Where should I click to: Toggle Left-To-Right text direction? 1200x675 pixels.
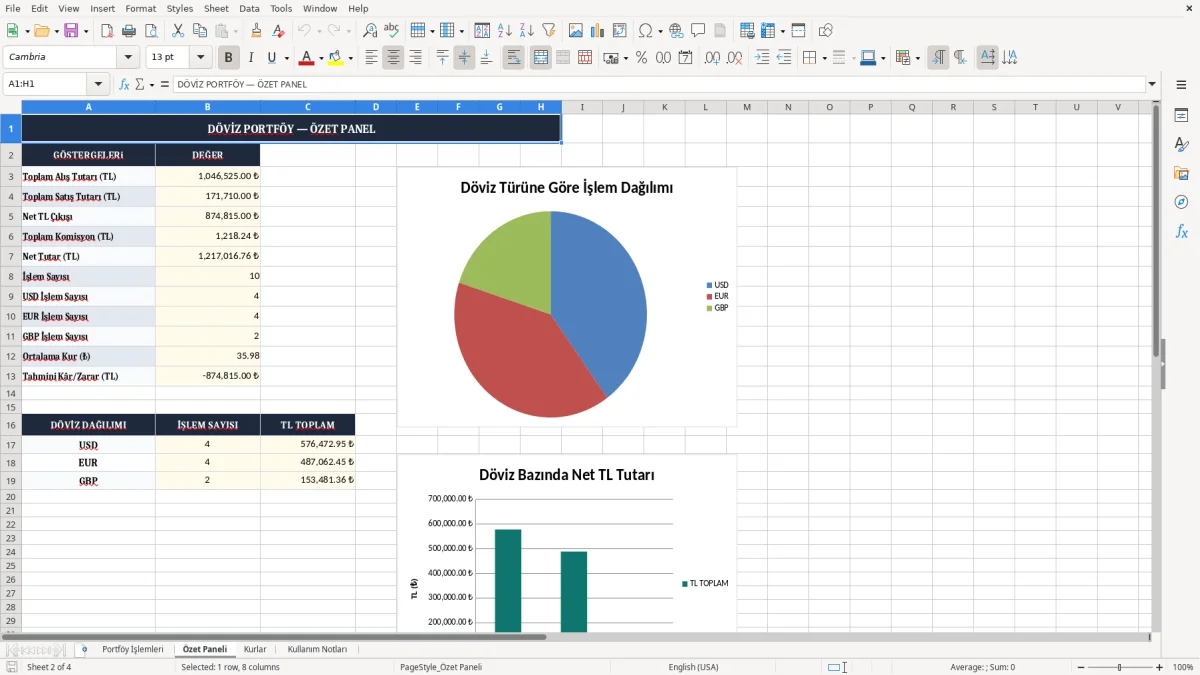coord(938,58)
